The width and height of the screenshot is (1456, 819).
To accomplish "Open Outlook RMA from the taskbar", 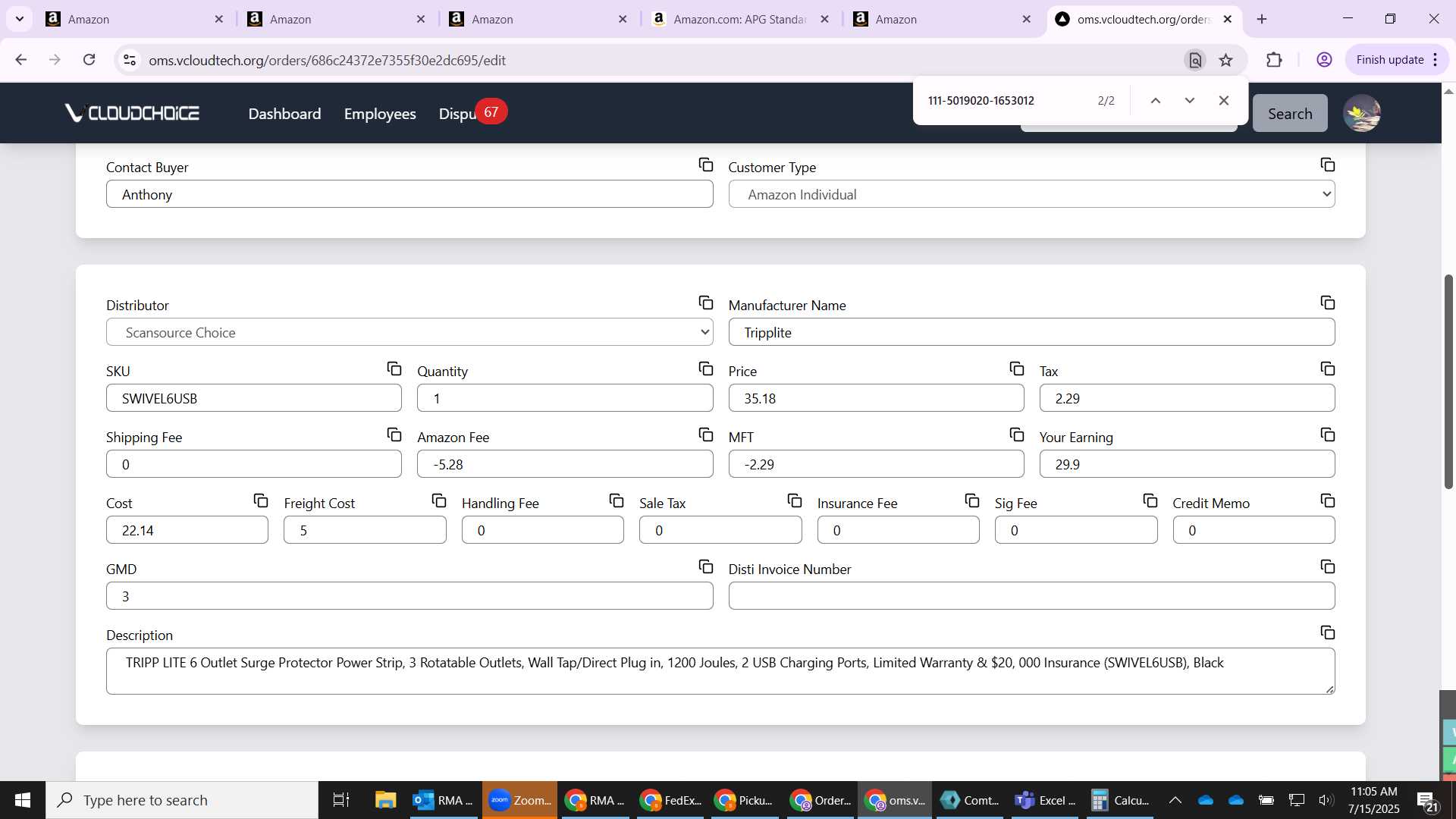I will [444, 800].
